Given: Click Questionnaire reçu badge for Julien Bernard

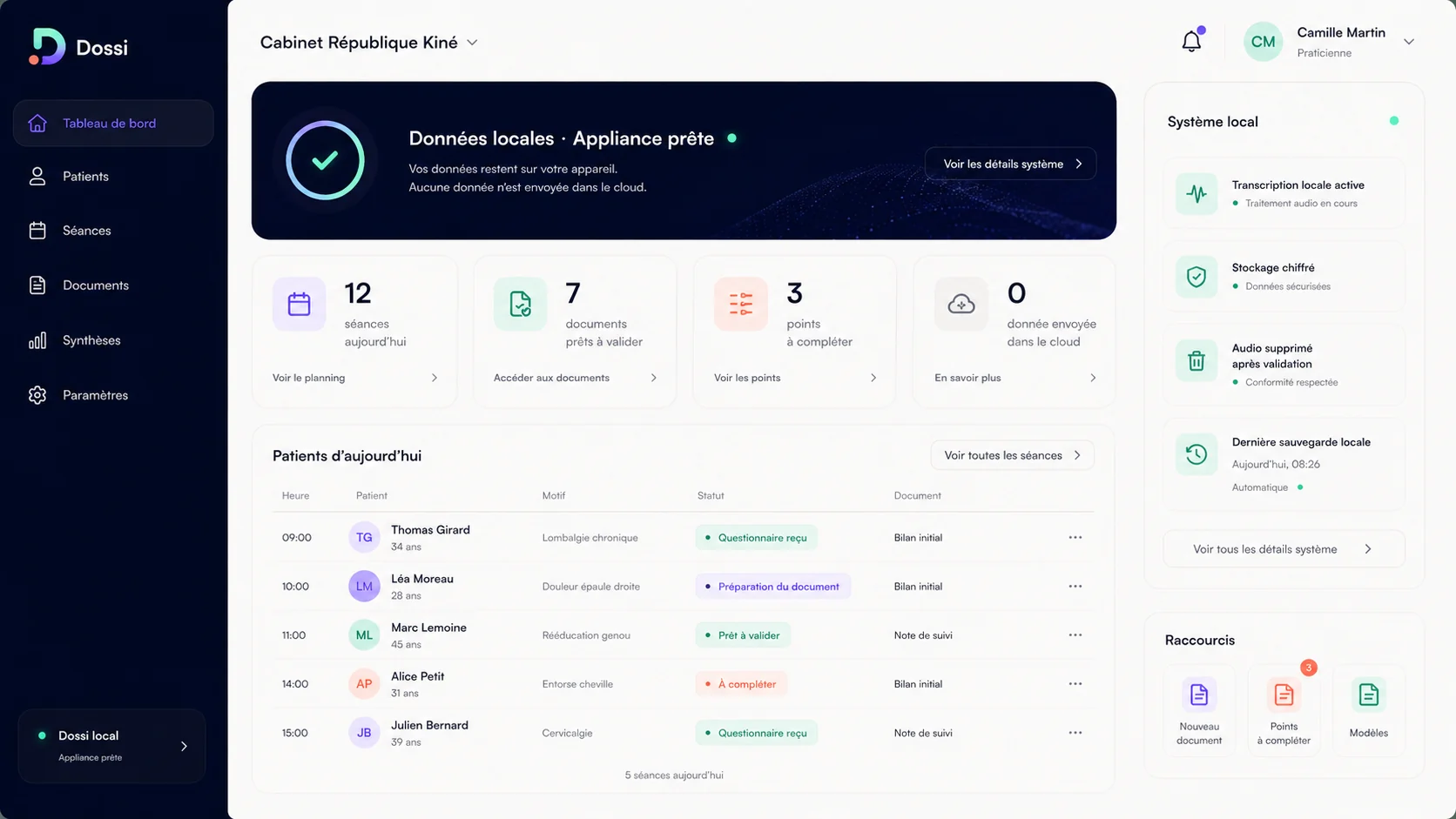Looking at the screenshot, I should point(756,733).
